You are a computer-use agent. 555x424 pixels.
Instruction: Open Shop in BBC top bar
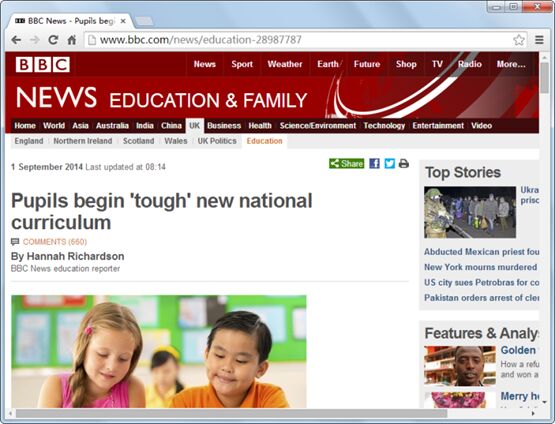406,64
